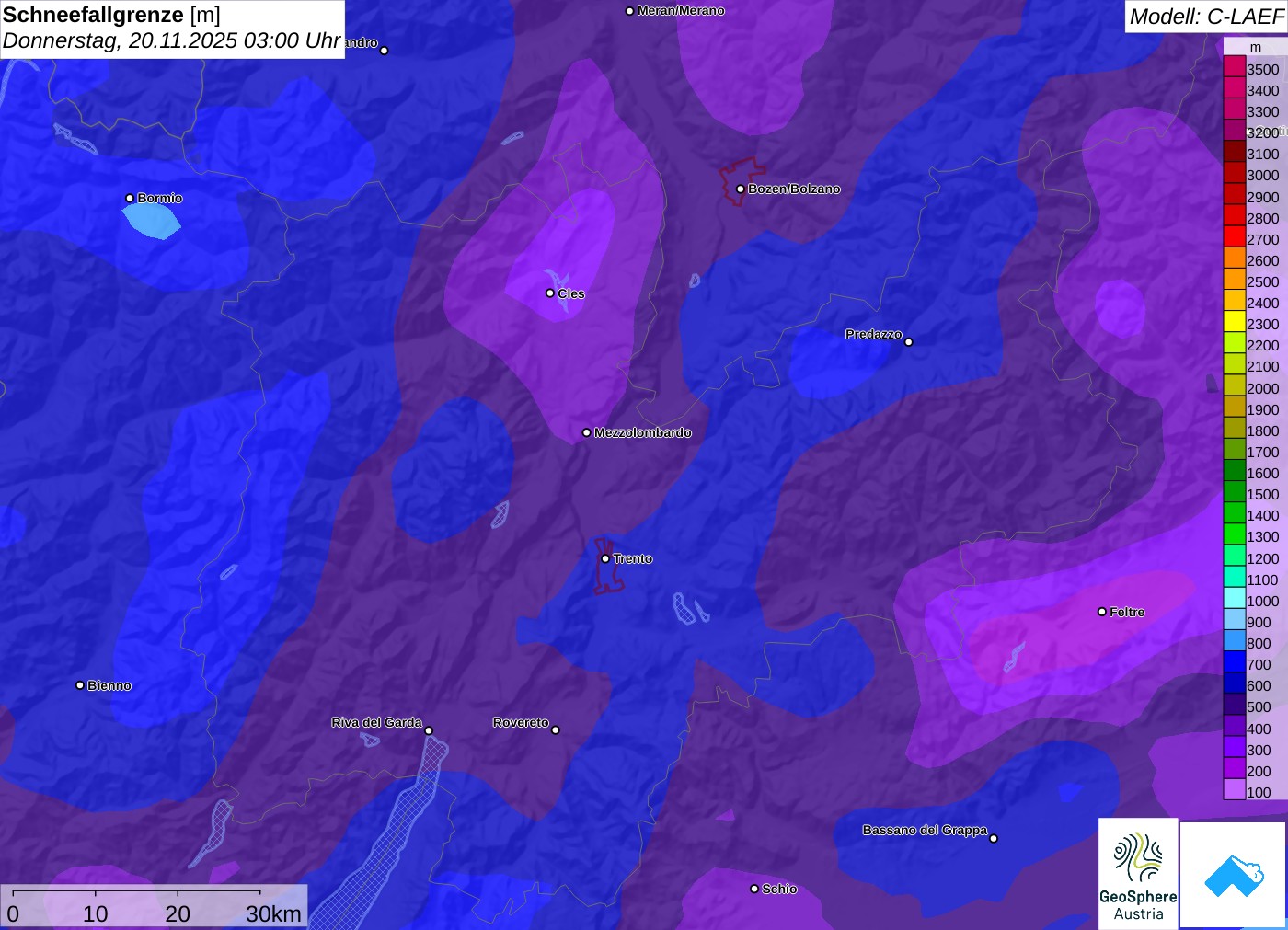Click the GeoSphere Austria logo
This screenshot has width=1288, height=930.
coord(1138,873)
